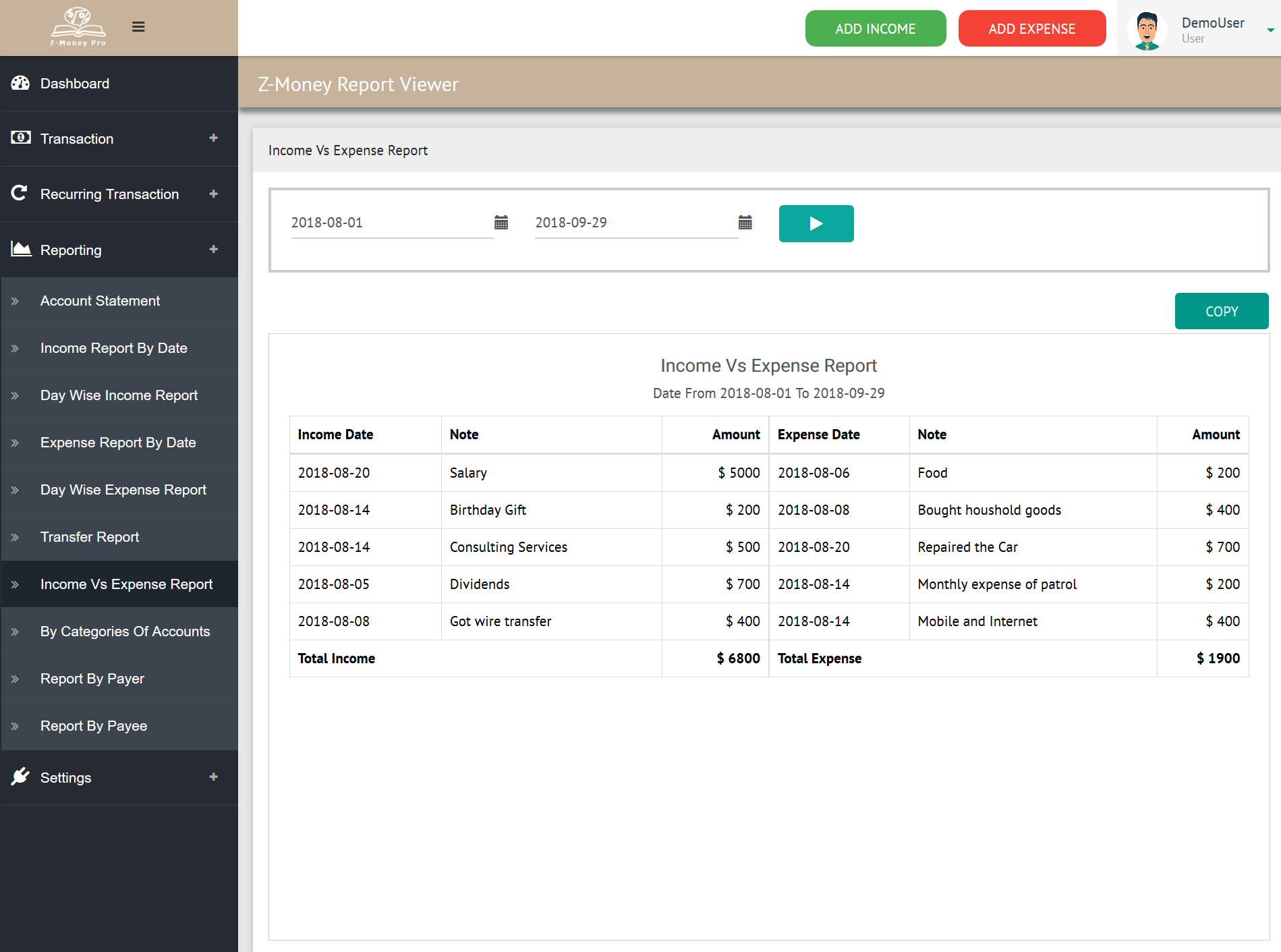
Task: Select the Got wire transfer cell
Action: click(552, 621)
